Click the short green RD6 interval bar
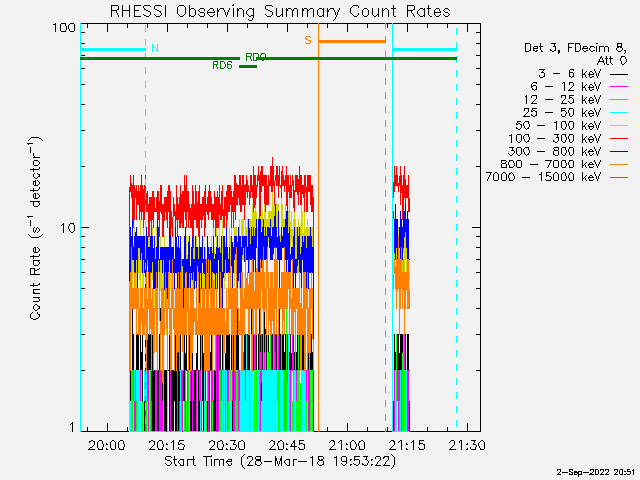The height and width of the screenshot is (480, 640). tap(248, 67)
